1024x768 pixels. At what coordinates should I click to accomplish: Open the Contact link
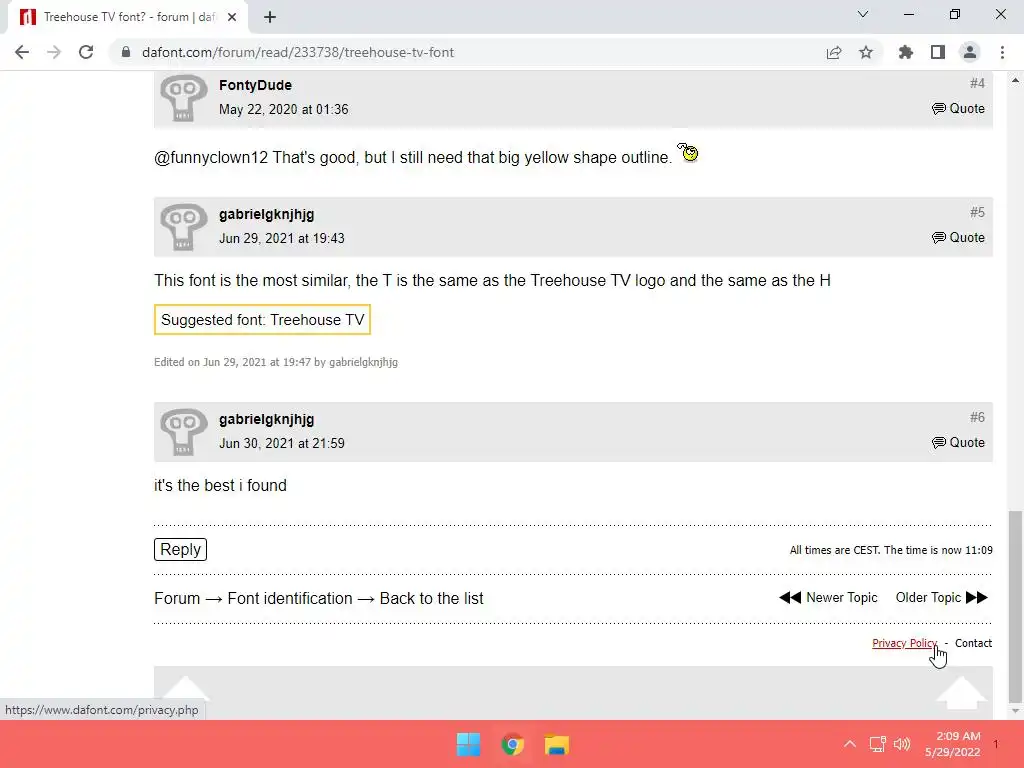point(973,643)
